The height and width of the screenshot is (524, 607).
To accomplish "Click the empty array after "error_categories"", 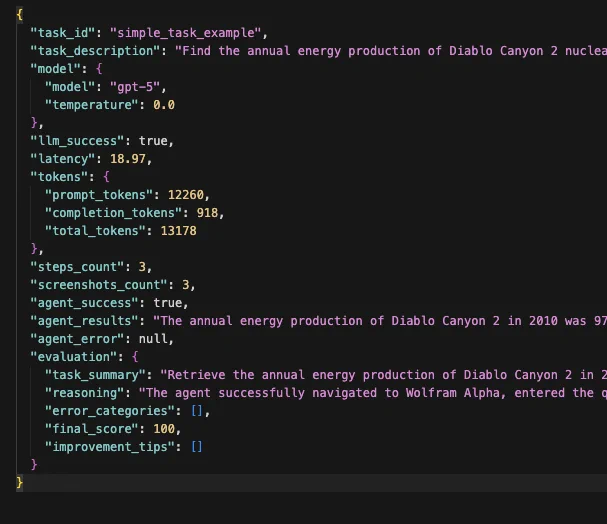I will point(197,411).
